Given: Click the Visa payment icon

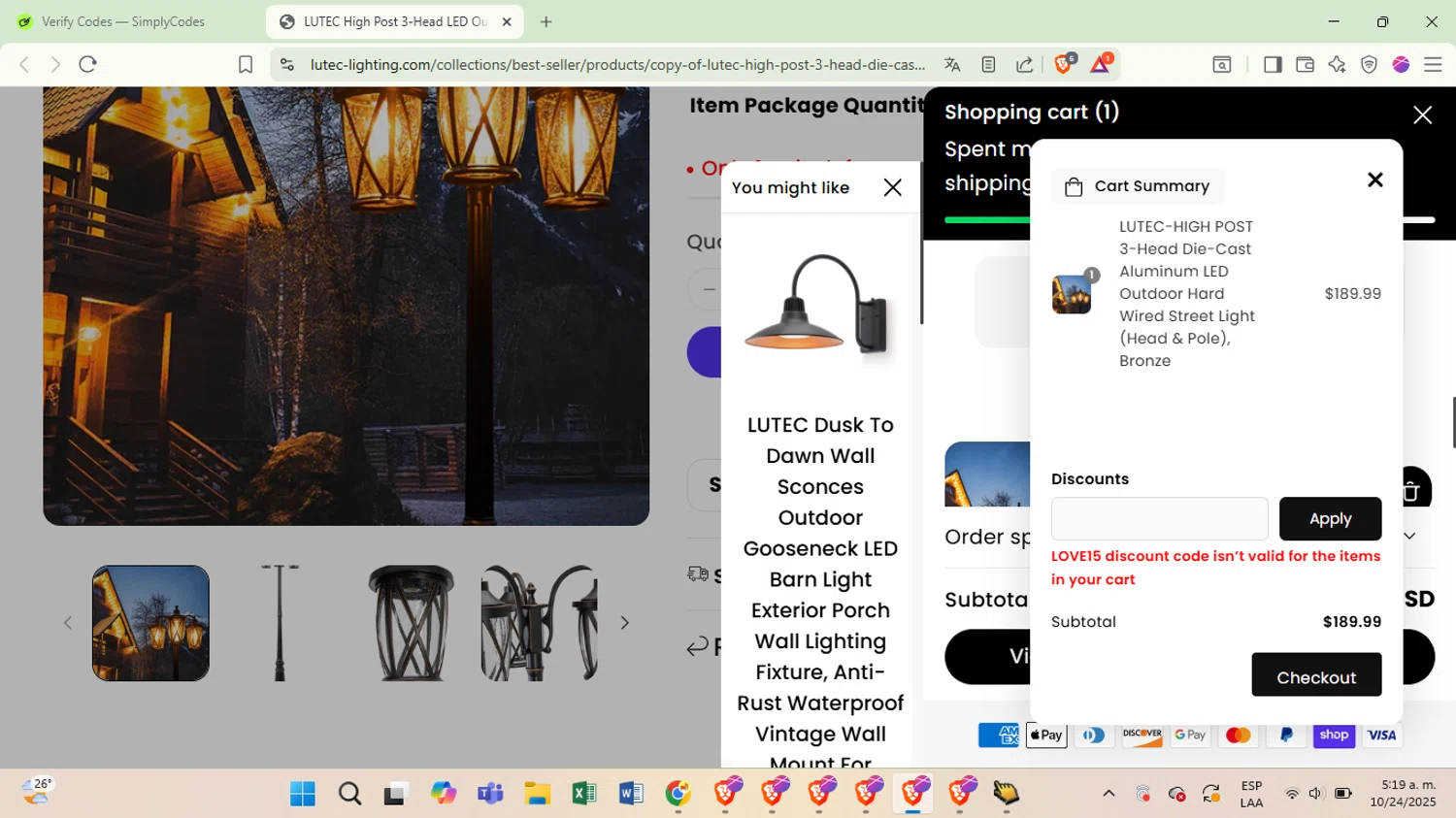Looking at the screenshot, I should click(1381, 736).
